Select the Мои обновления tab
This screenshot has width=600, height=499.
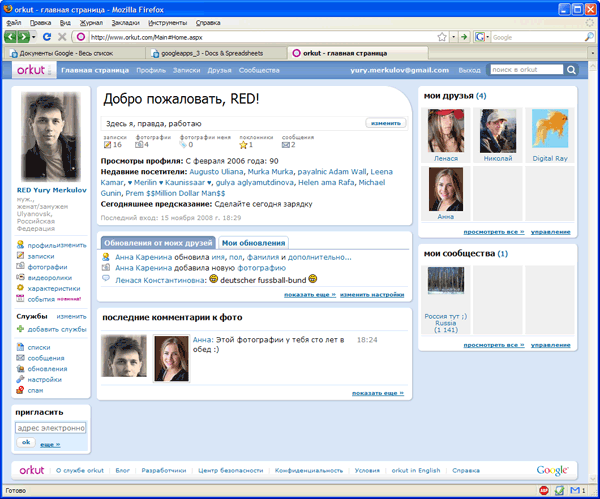[x=253, y=243]
